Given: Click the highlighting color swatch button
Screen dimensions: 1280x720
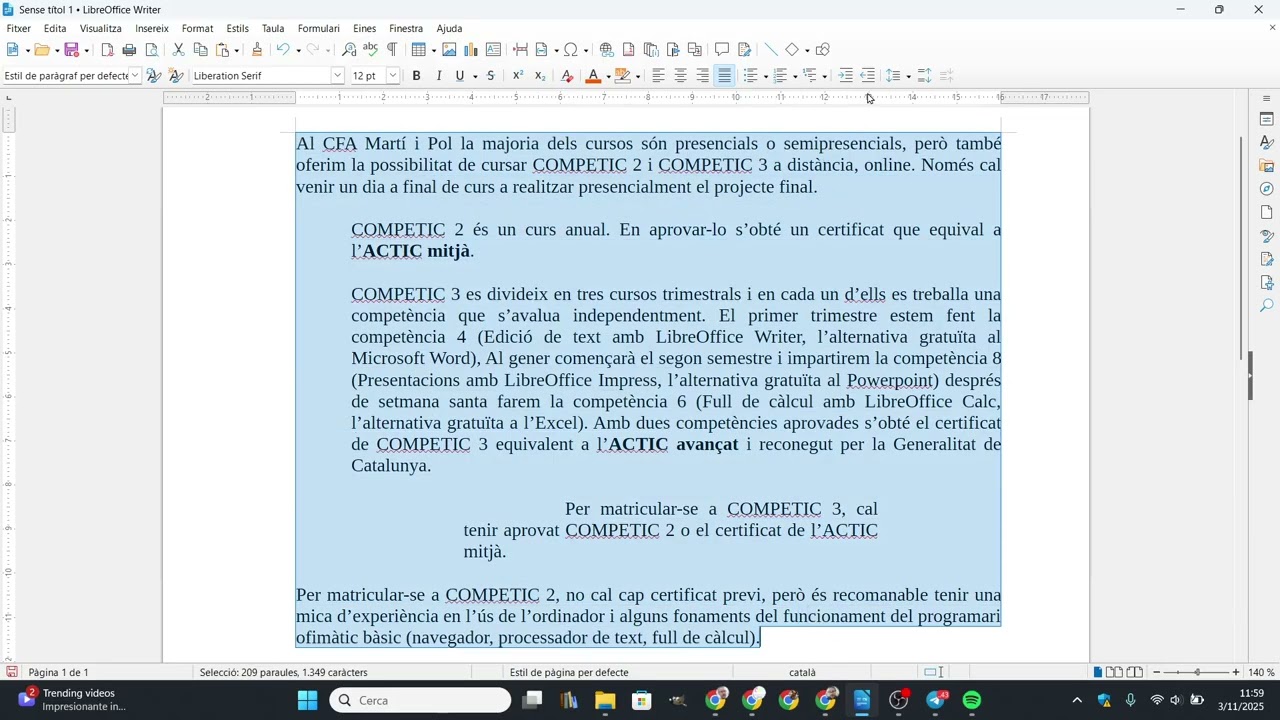Looking at the screenshot, I should pos(623,76).
